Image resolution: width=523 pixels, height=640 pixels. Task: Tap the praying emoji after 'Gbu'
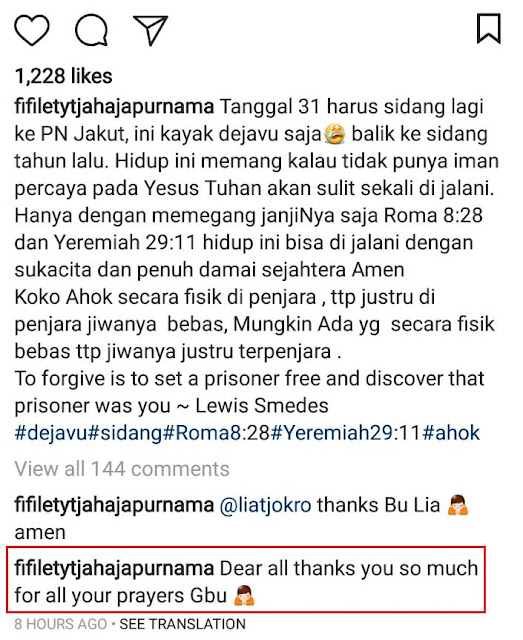(x=244, y=595)
